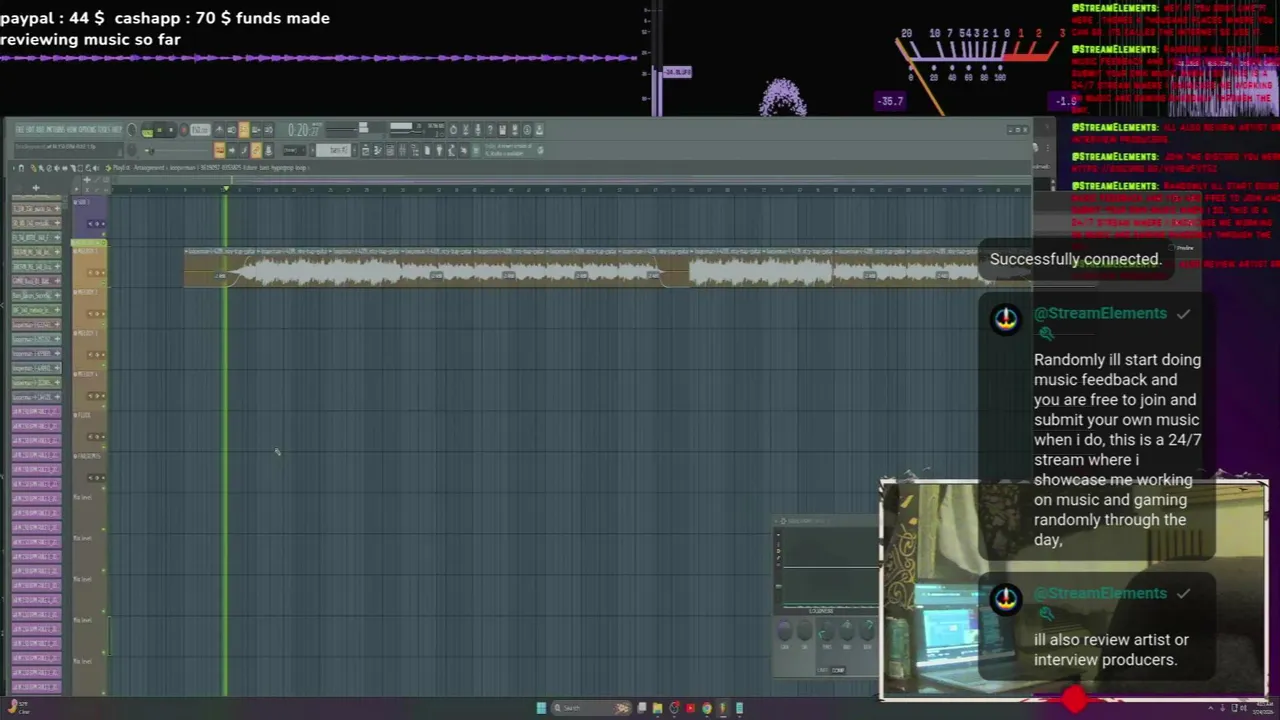Open the global snap dropdown
Image resolution: width=1280 pixels, height=720 pixels.
(294, 150)
